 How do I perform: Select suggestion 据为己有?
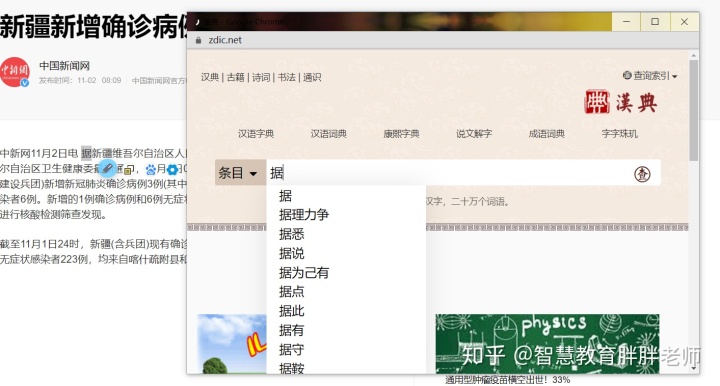346,273
